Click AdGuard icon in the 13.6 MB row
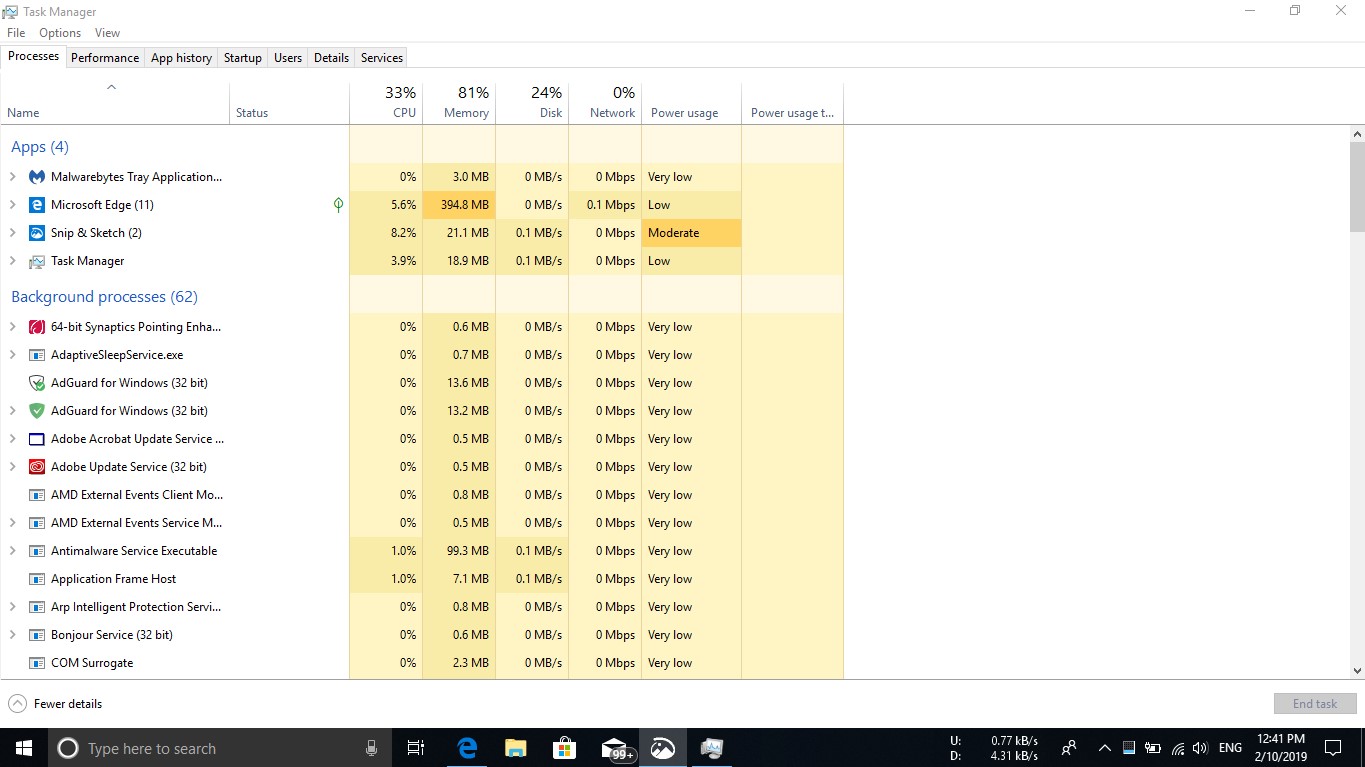 37,383
